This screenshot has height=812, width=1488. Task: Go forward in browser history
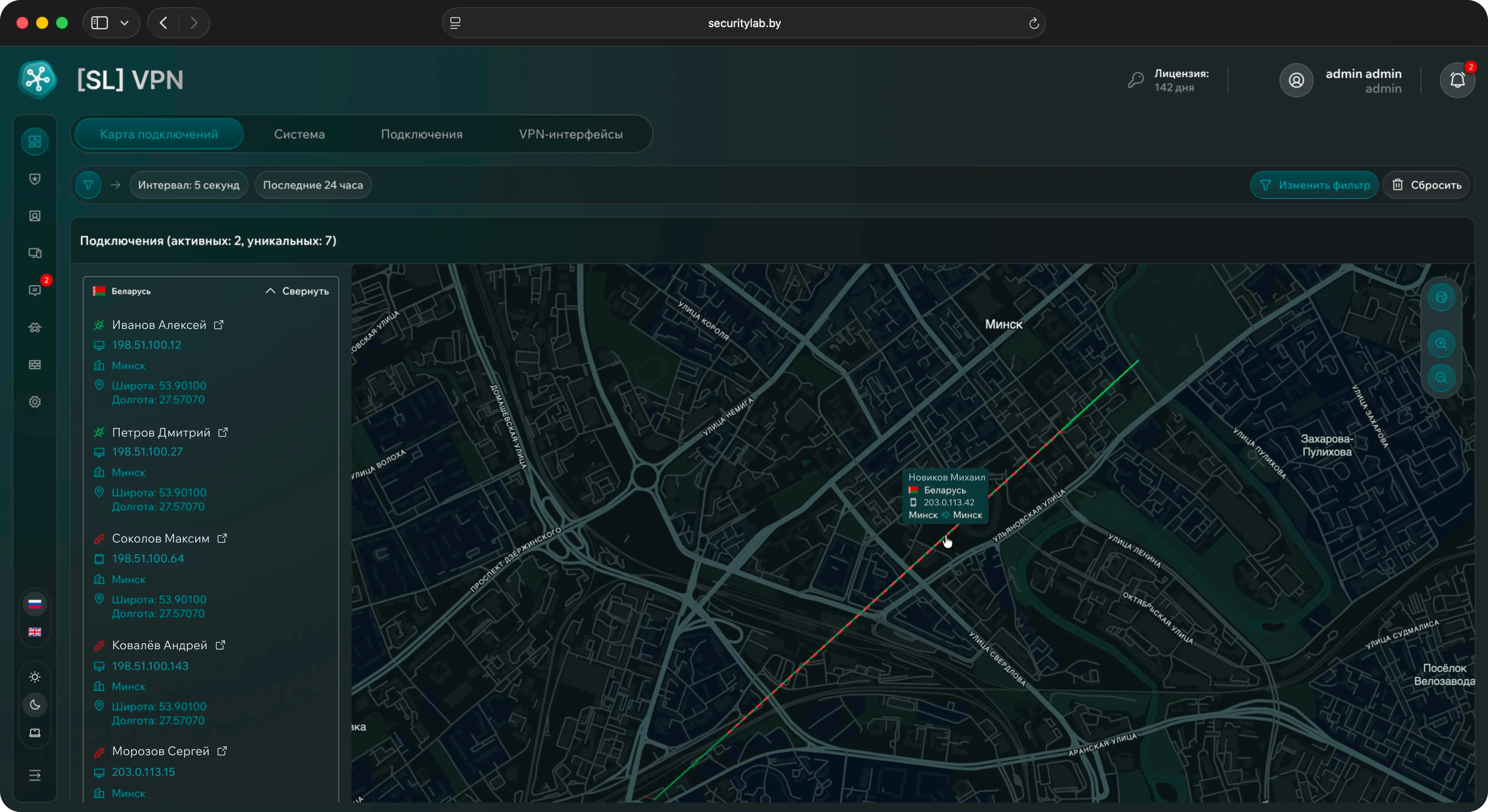194,22
